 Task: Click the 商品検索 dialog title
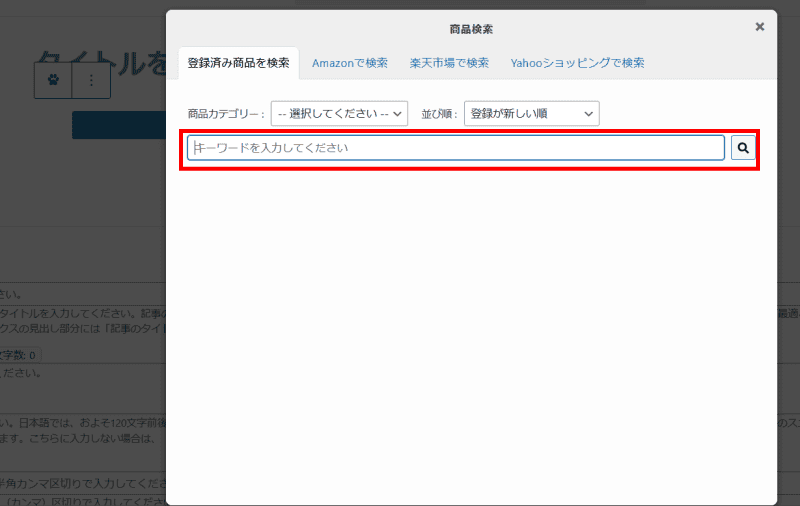(470, 29)
